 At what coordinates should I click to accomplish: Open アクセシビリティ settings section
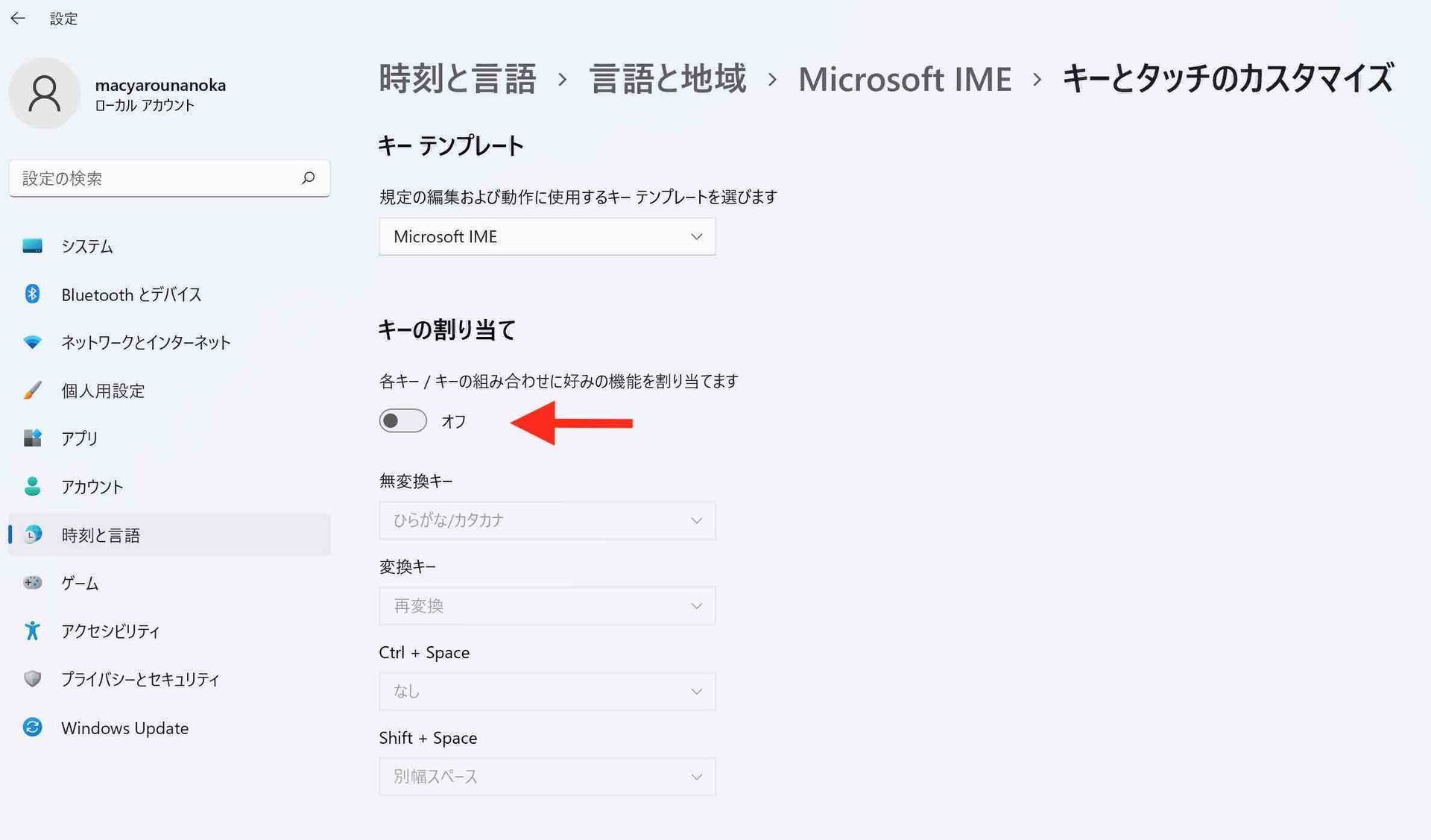(169, 631)
